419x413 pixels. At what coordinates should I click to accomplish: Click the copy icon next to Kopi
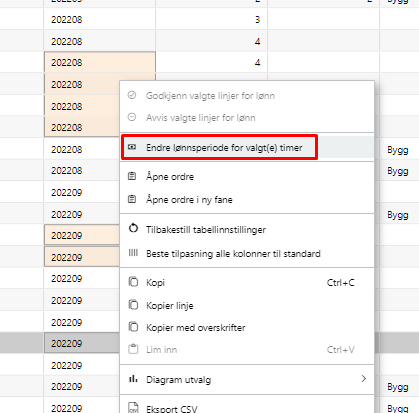133,282
